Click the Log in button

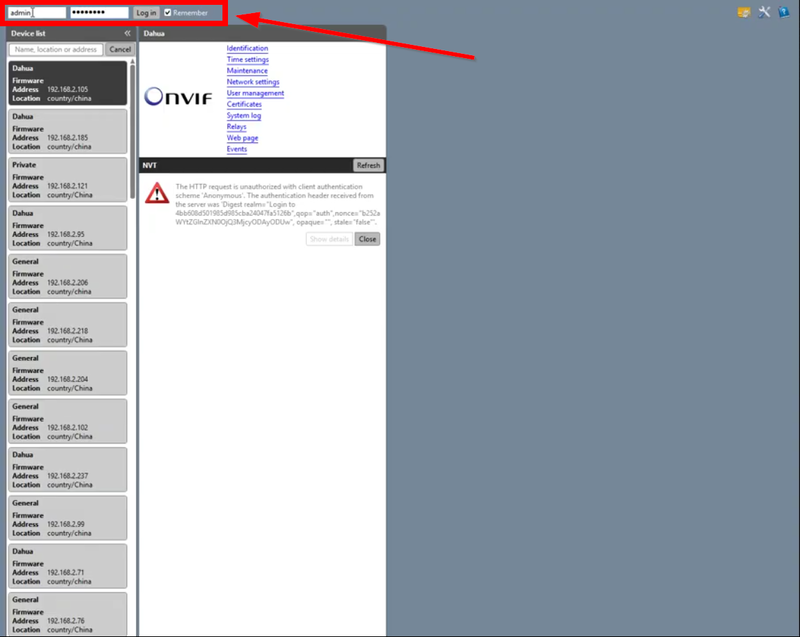tap(146, 13)
